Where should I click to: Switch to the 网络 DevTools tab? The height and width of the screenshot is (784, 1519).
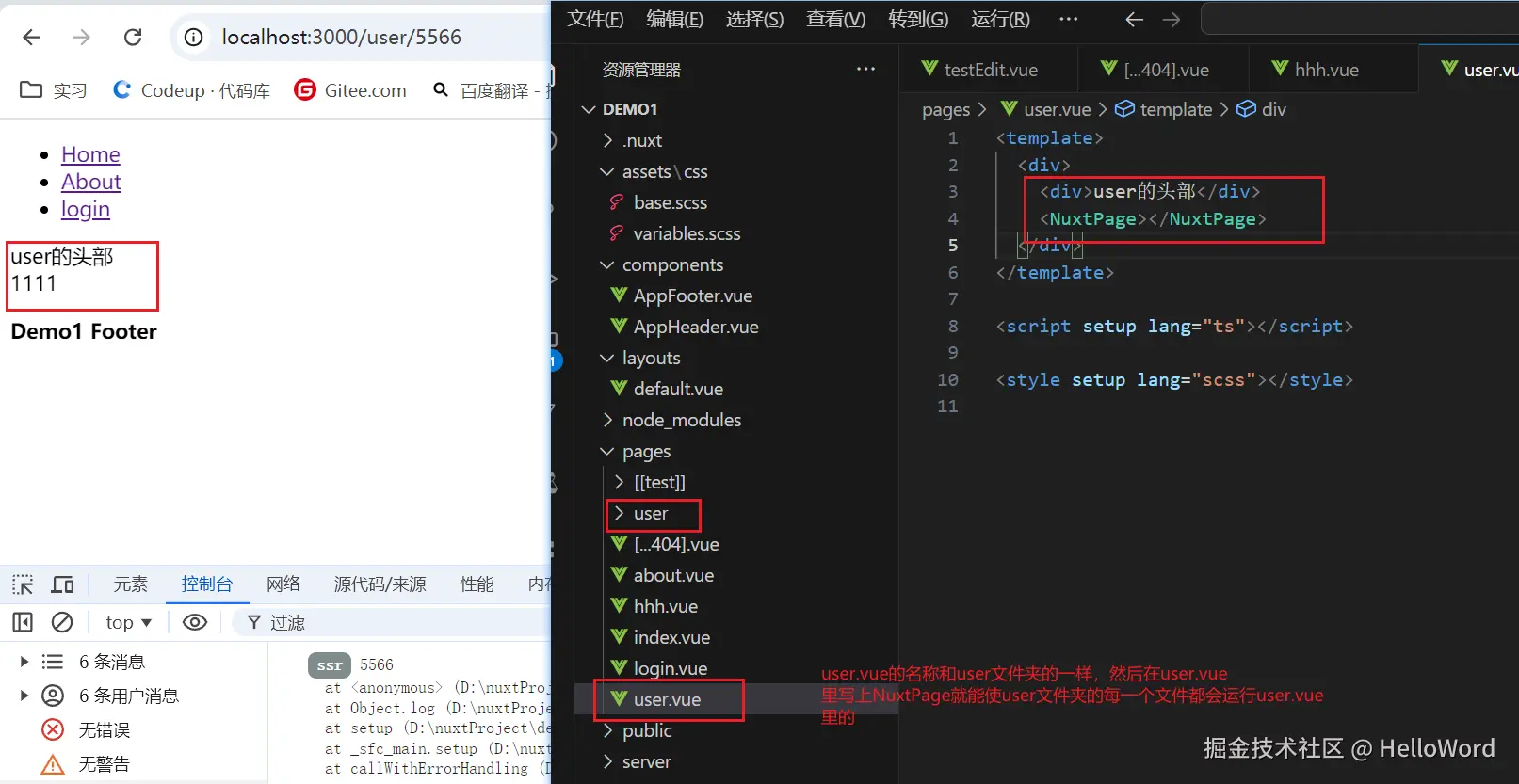[x=283, y=584]
